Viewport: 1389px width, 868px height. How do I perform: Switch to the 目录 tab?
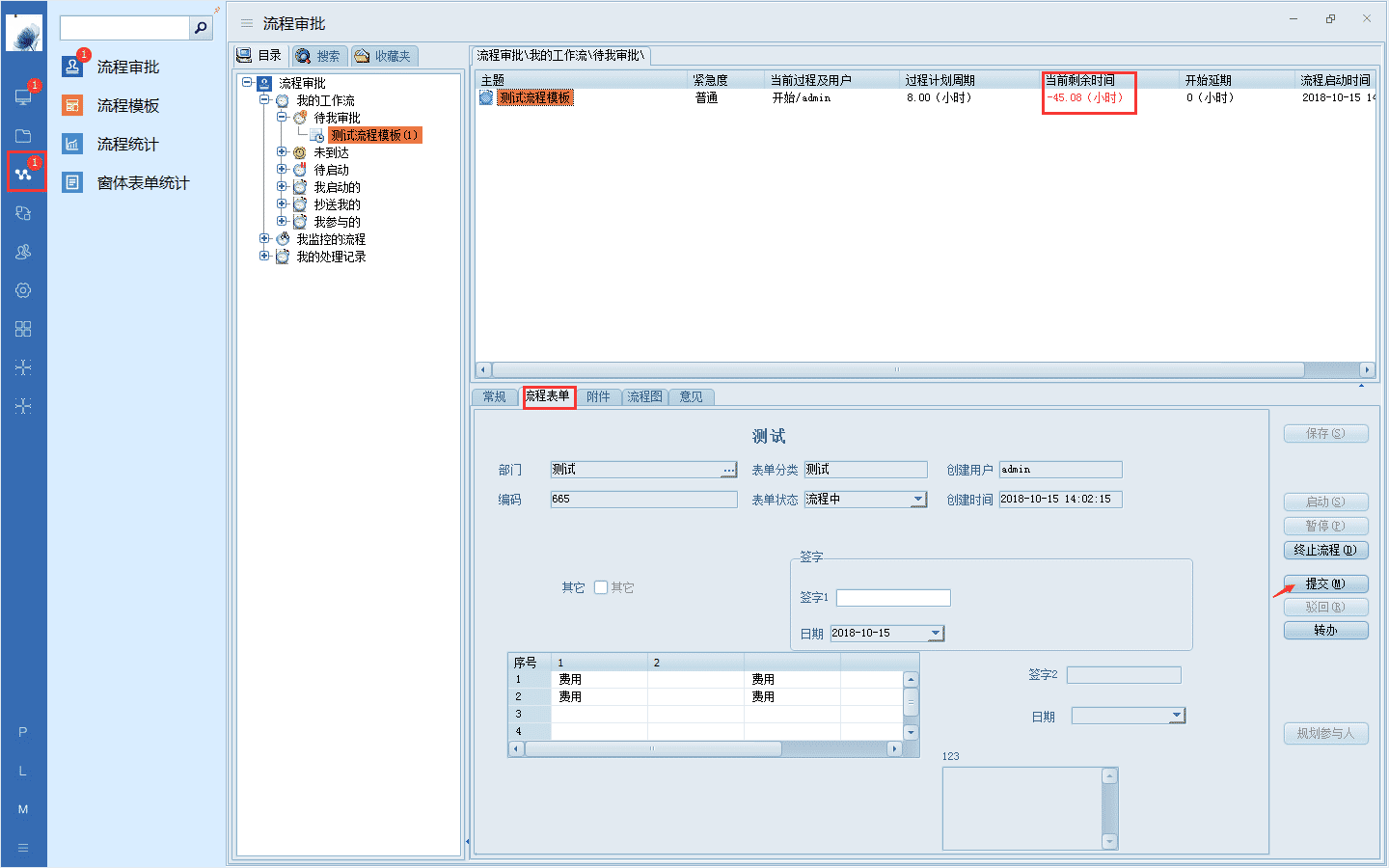coord(259,56)
